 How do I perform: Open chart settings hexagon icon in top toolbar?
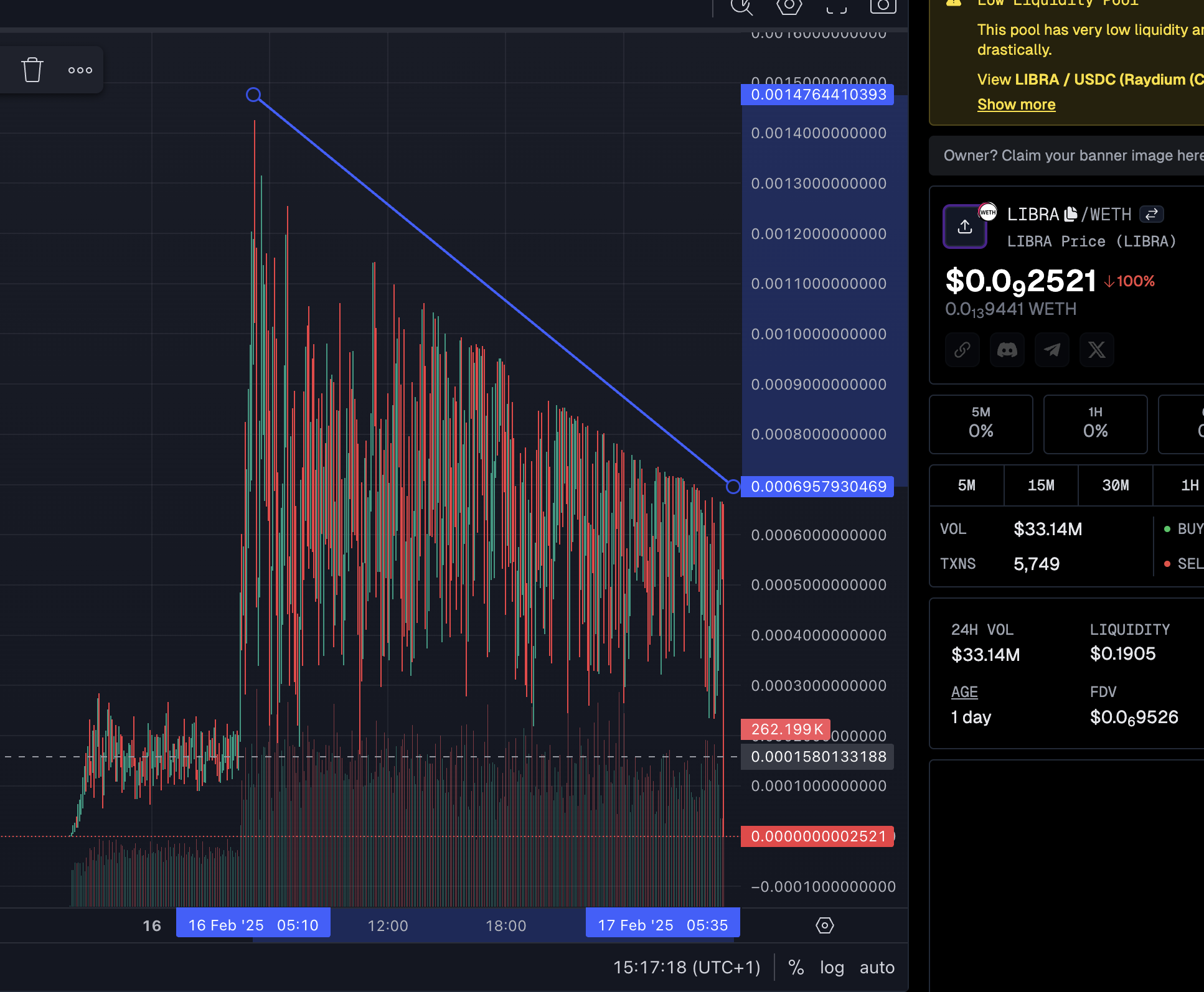tap(789, 6)
